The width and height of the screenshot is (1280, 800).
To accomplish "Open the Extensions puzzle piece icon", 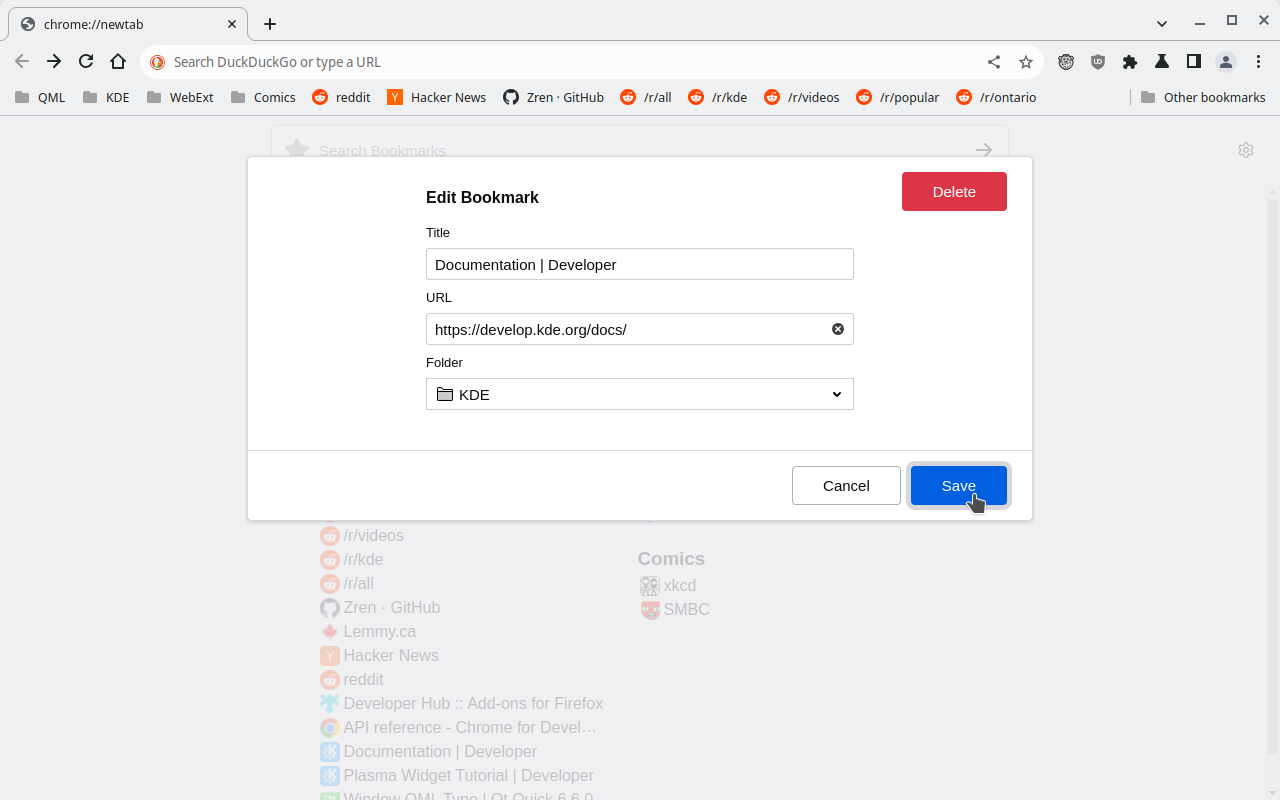I will tap(1130, 61).
